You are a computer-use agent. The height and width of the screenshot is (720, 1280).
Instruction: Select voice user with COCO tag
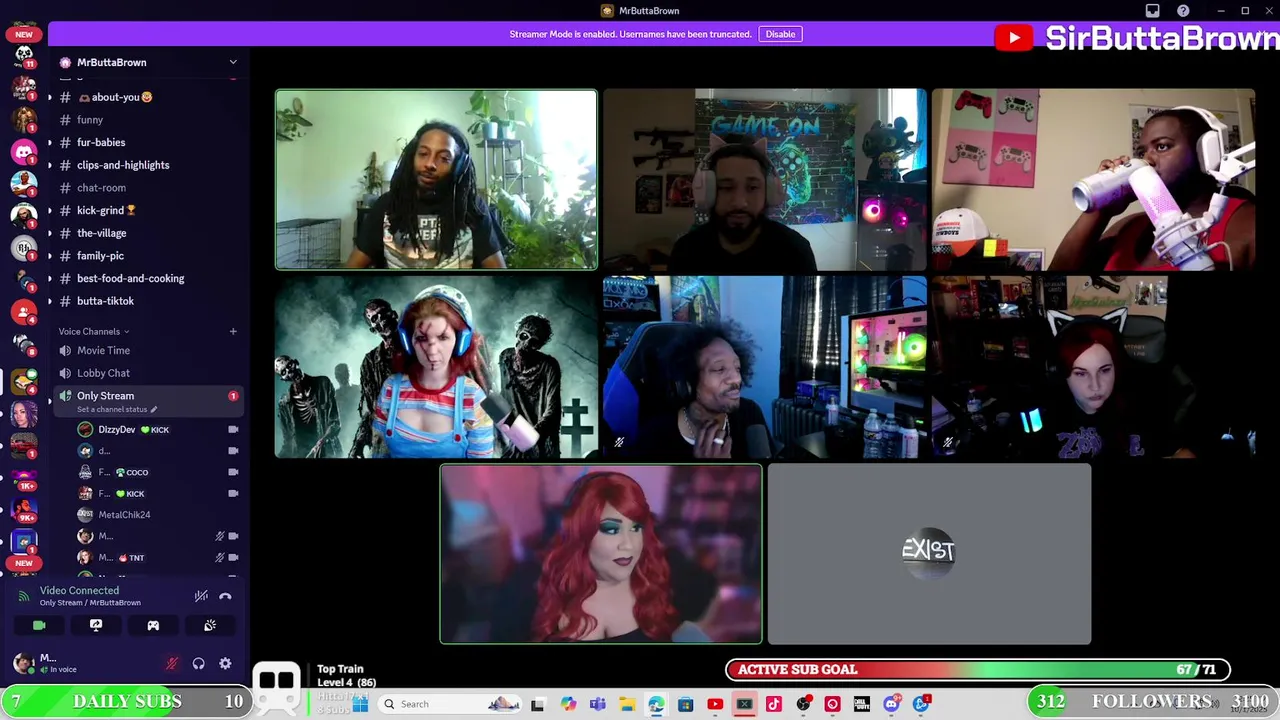pyautogui.click(x=158, y=472)
